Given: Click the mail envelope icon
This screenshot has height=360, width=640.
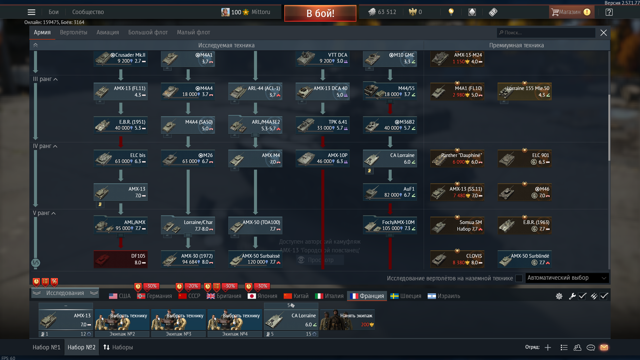Looking at the screenshot, I should [604, 347].
